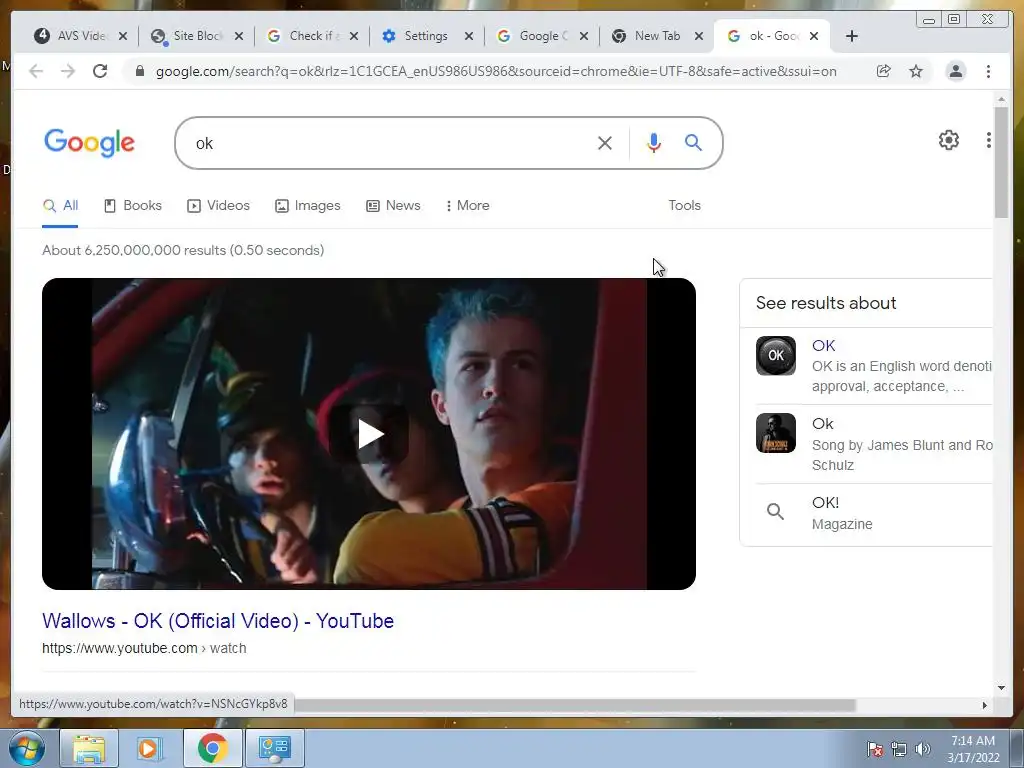Screen dimensions: 1024x768
Task: Bookmark this page with the star
Action: [916, 71]
